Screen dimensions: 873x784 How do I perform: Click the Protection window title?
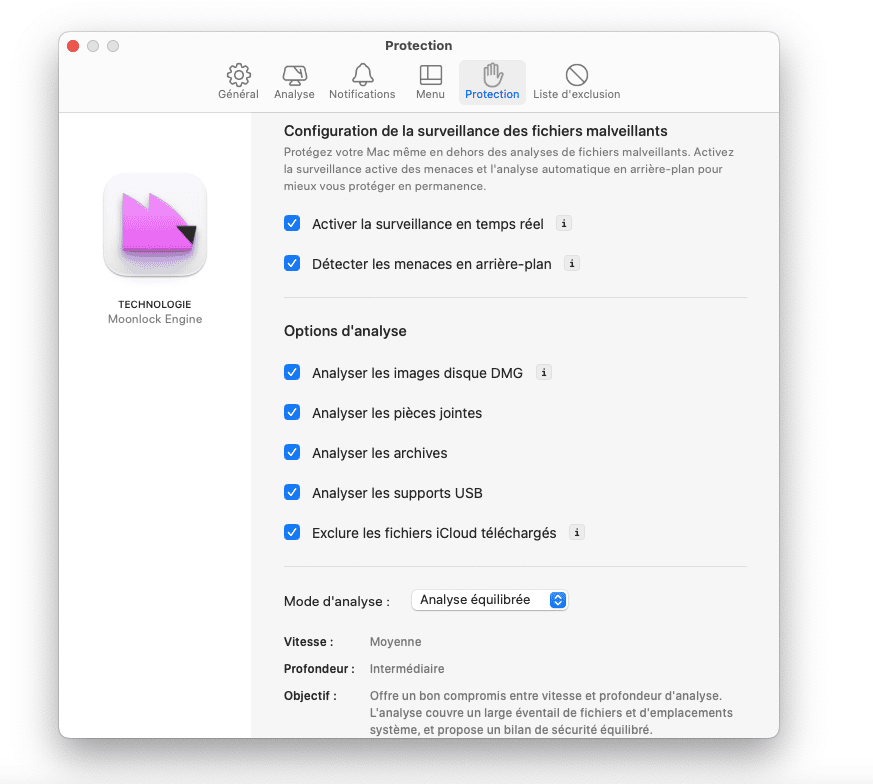pyautogui.click(x=419, y=46)
